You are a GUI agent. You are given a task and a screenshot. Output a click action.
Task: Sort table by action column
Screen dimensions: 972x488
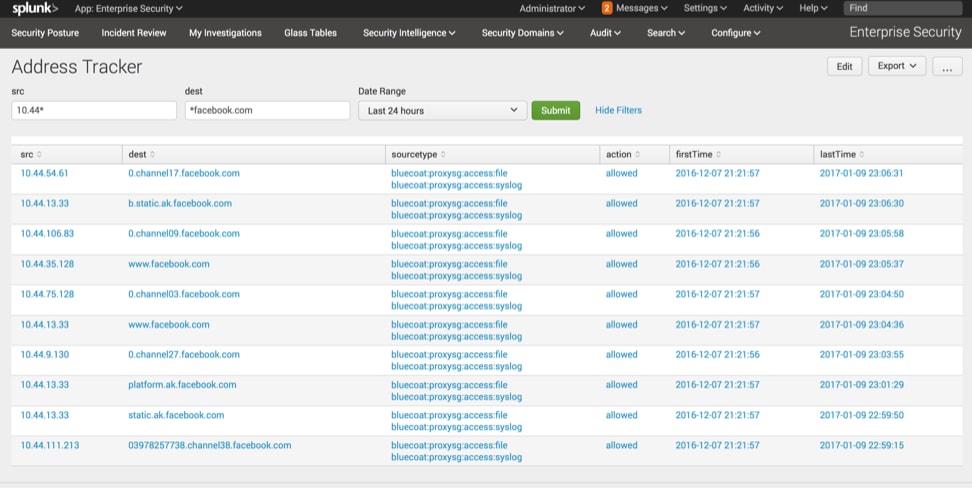click(623, 154)
